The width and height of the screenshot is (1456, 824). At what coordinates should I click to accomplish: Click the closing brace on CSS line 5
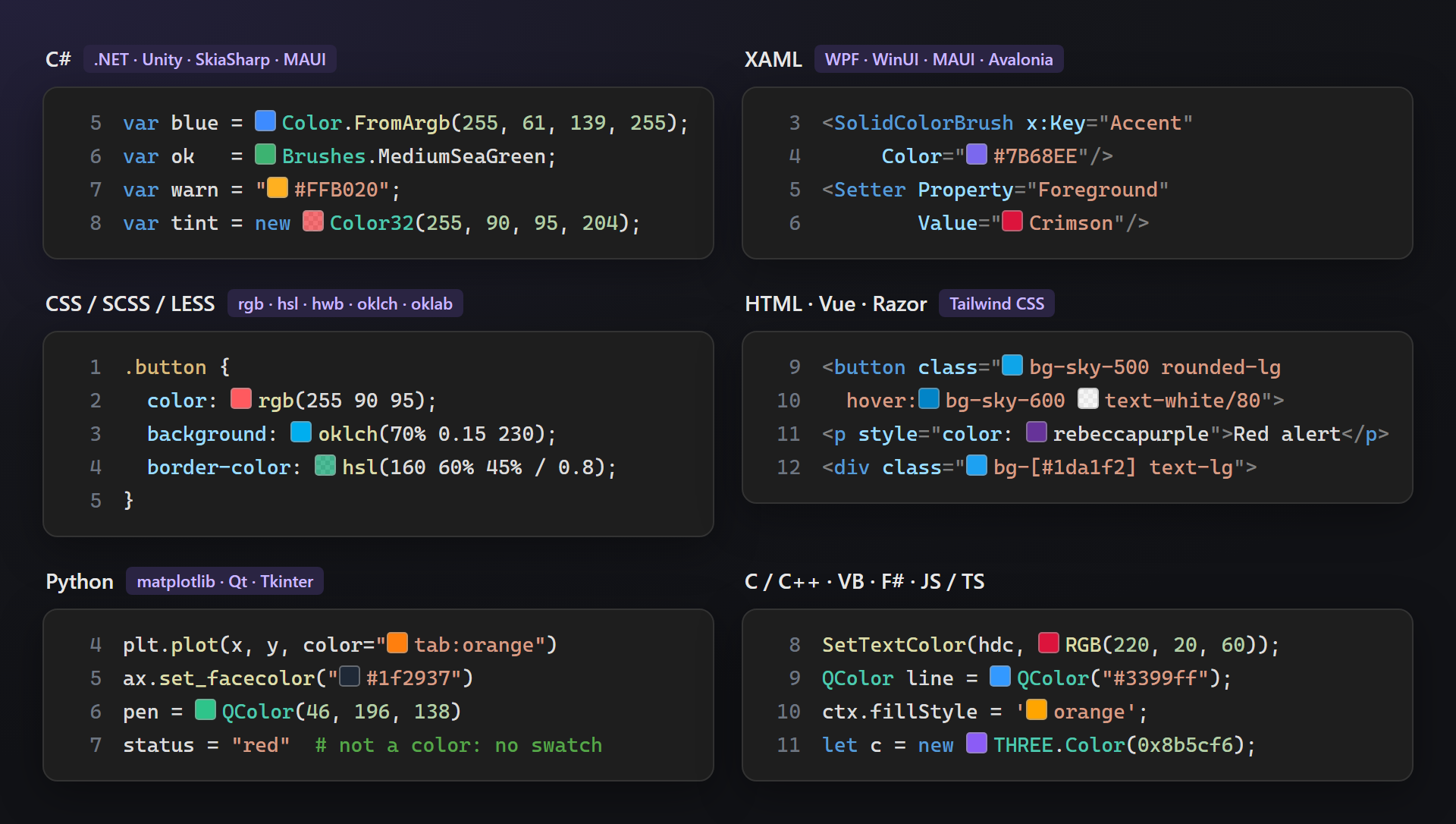click(129, 500)
